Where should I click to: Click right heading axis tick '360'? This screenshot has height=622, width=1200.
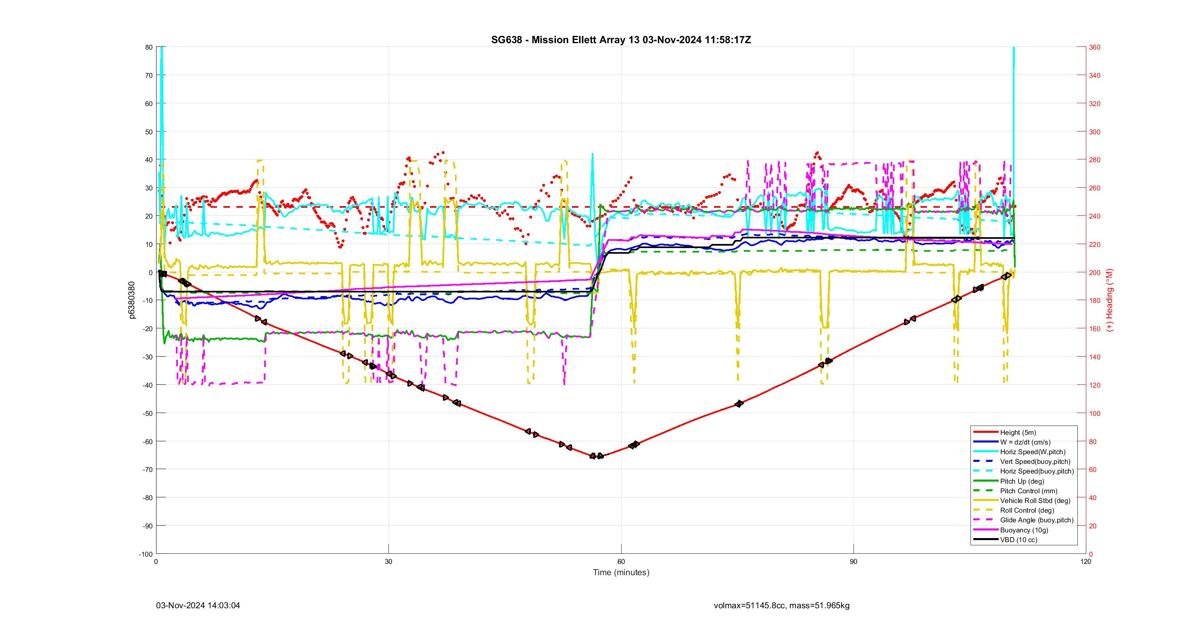click(x=1095, y=47)
